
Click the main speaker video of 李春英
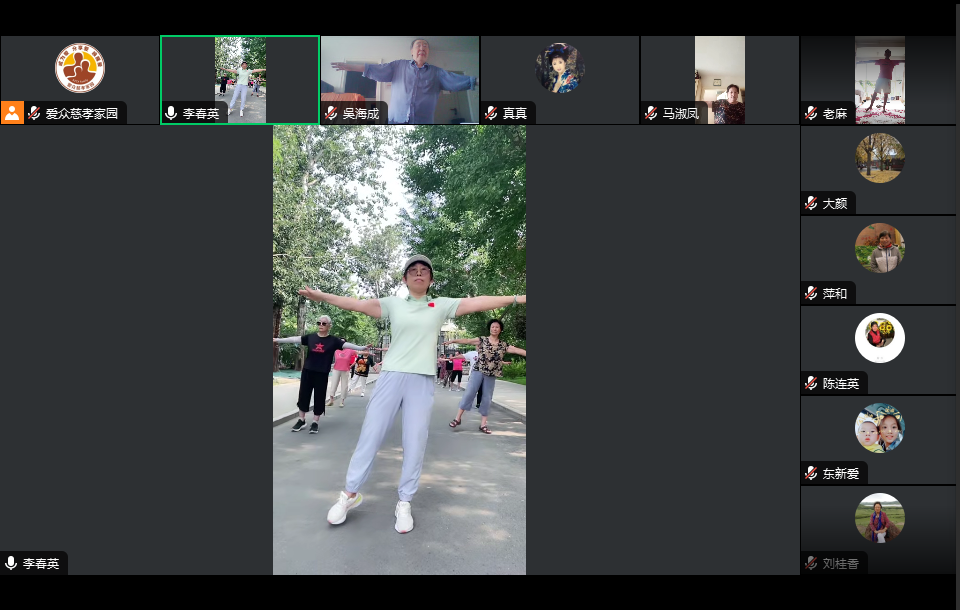coord(400,350)
